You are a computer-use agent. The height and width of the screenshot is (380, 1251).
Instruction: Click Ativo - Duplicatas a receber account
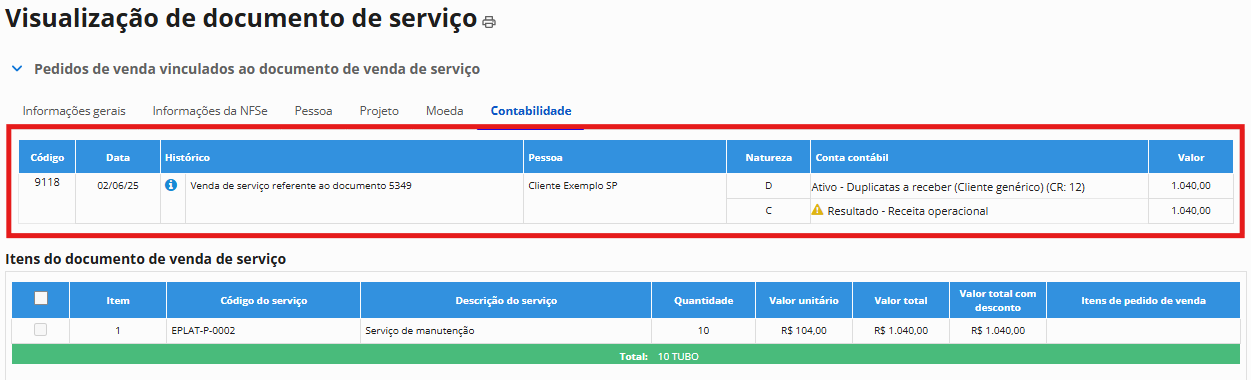(x=948, y=187)
